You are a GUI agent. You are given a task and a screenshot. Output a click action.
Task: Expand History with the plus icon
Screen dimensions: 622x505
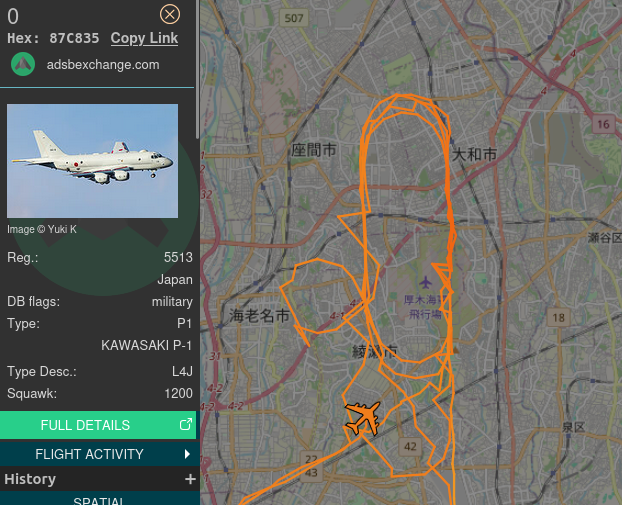point(190,479)
